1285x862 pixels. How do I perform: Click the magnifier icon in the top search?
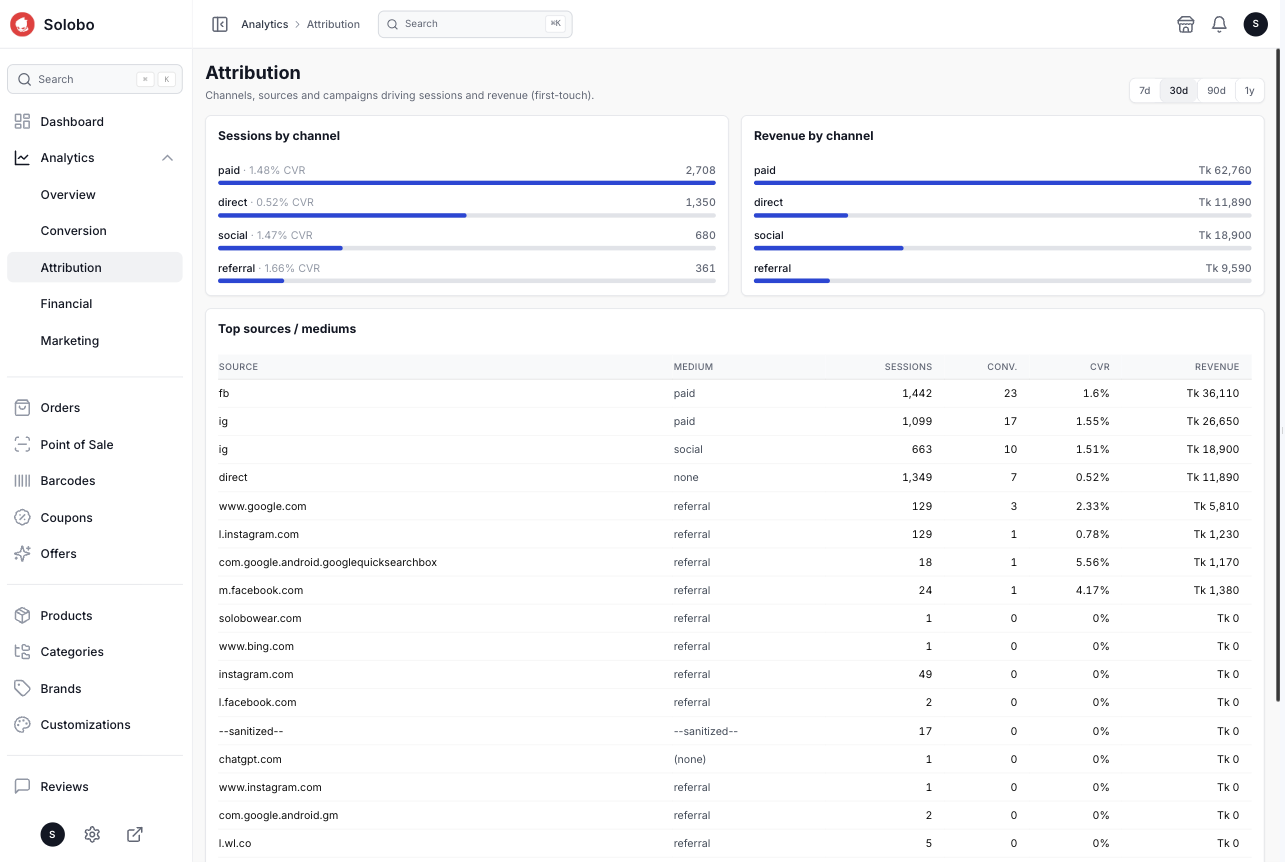[x=393, y=24]
